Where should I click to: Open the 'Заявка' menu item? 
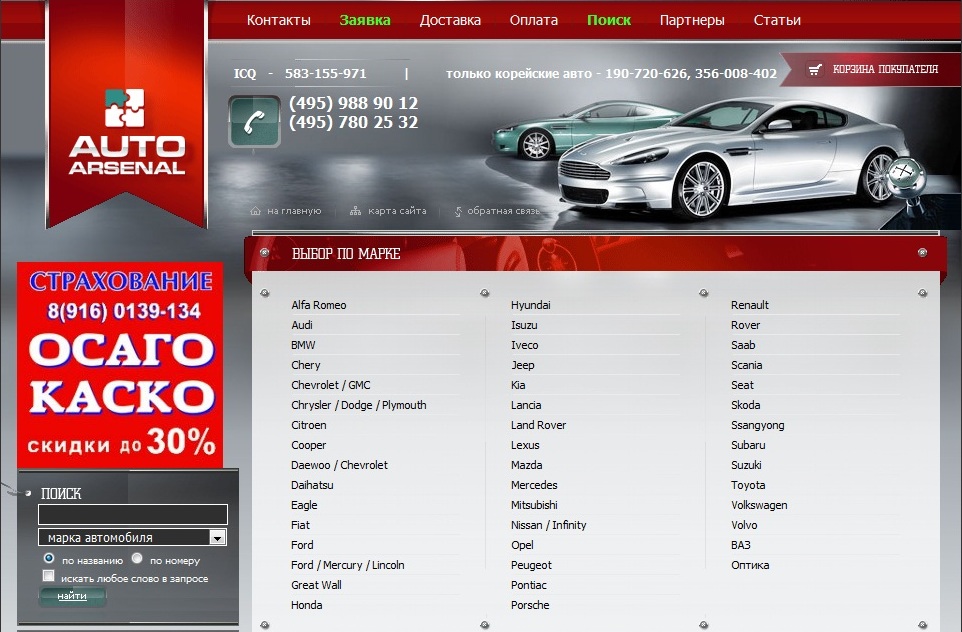tap(364, 20)
